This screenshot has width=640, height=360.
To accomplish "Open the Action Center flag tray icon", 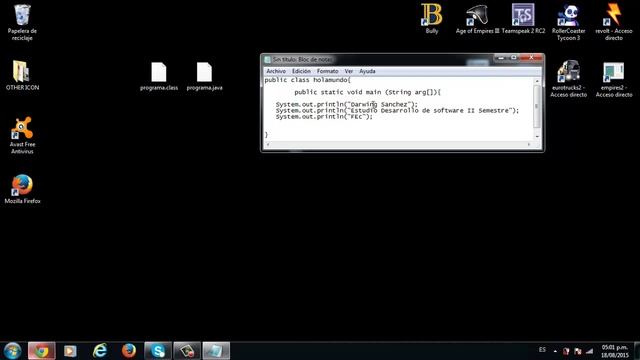I will pyautogui.click(x=578, y=351).
